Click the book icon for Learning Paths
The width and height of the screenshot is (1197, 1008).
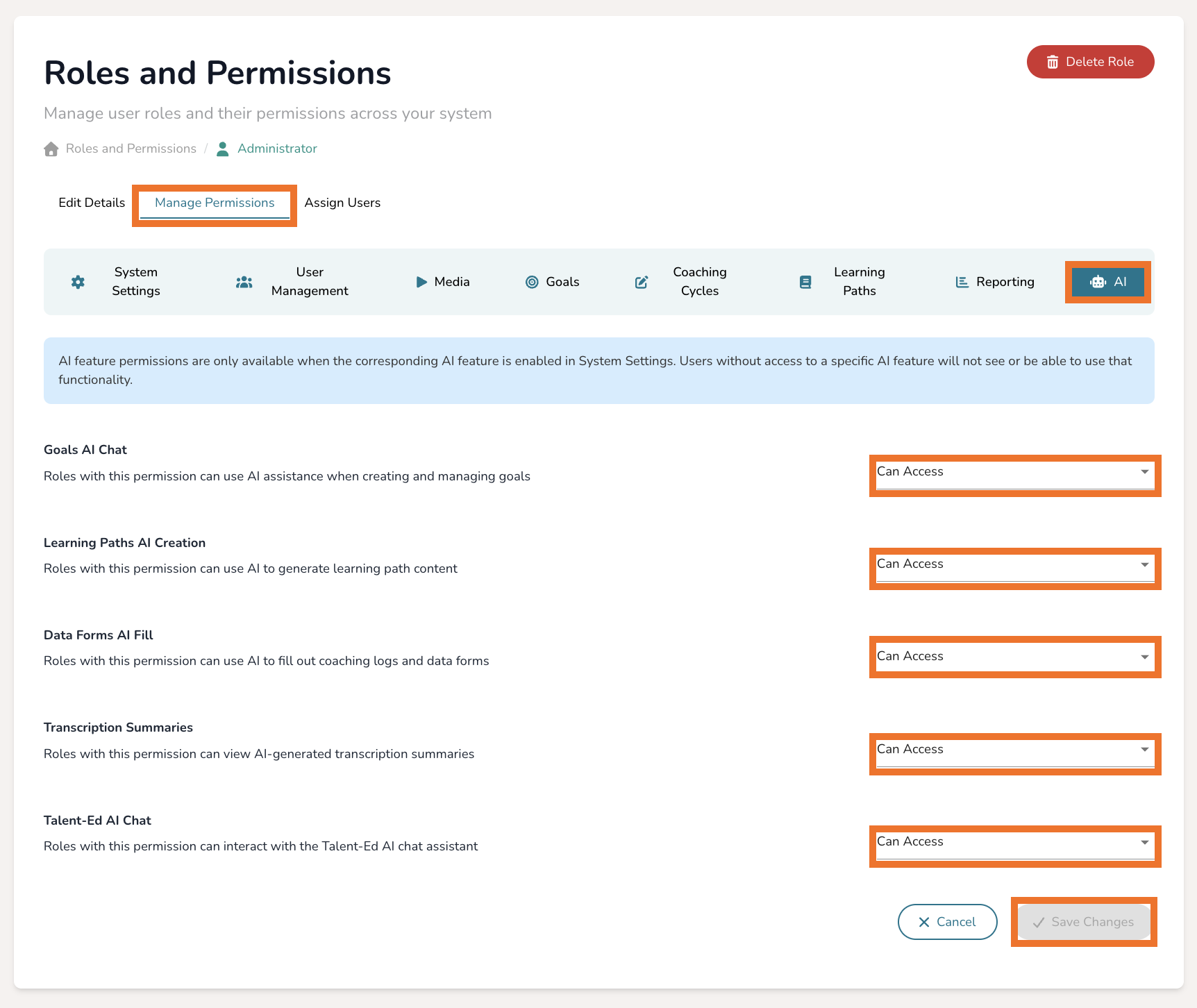(805, 282)
